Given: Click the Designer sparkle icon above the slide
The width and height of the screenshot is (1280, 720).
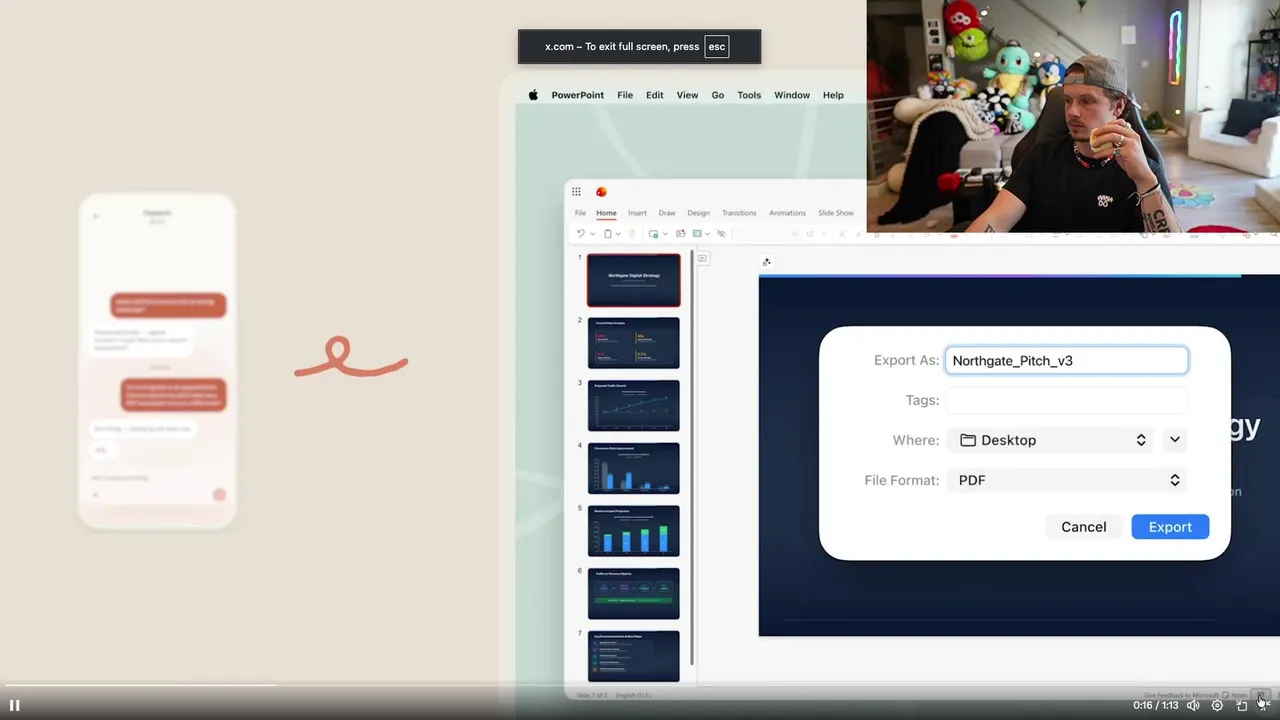Looking at the screenshot, I should click(766, 262).
